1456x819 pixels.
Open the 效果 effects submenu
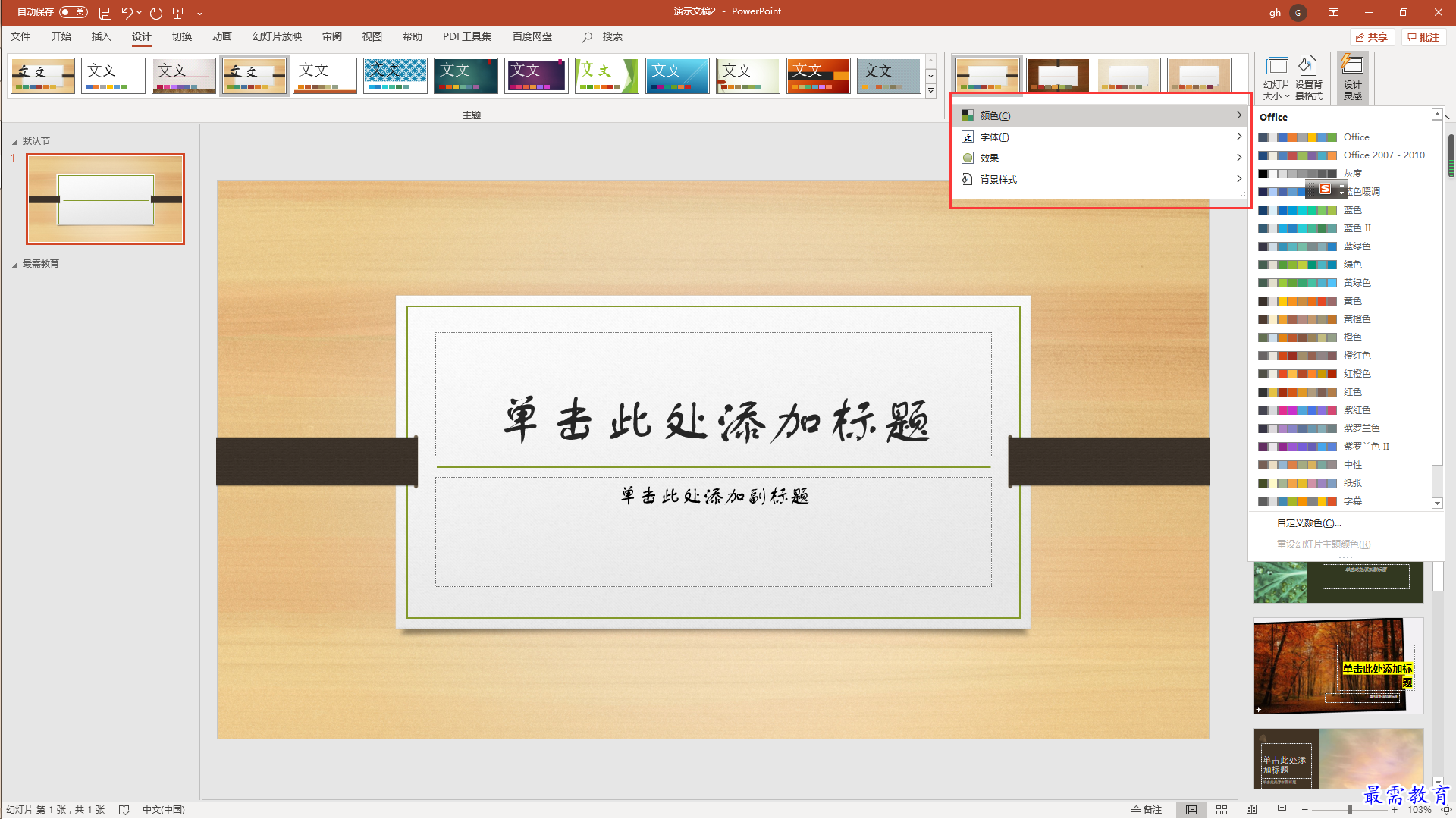point(1100,158)
